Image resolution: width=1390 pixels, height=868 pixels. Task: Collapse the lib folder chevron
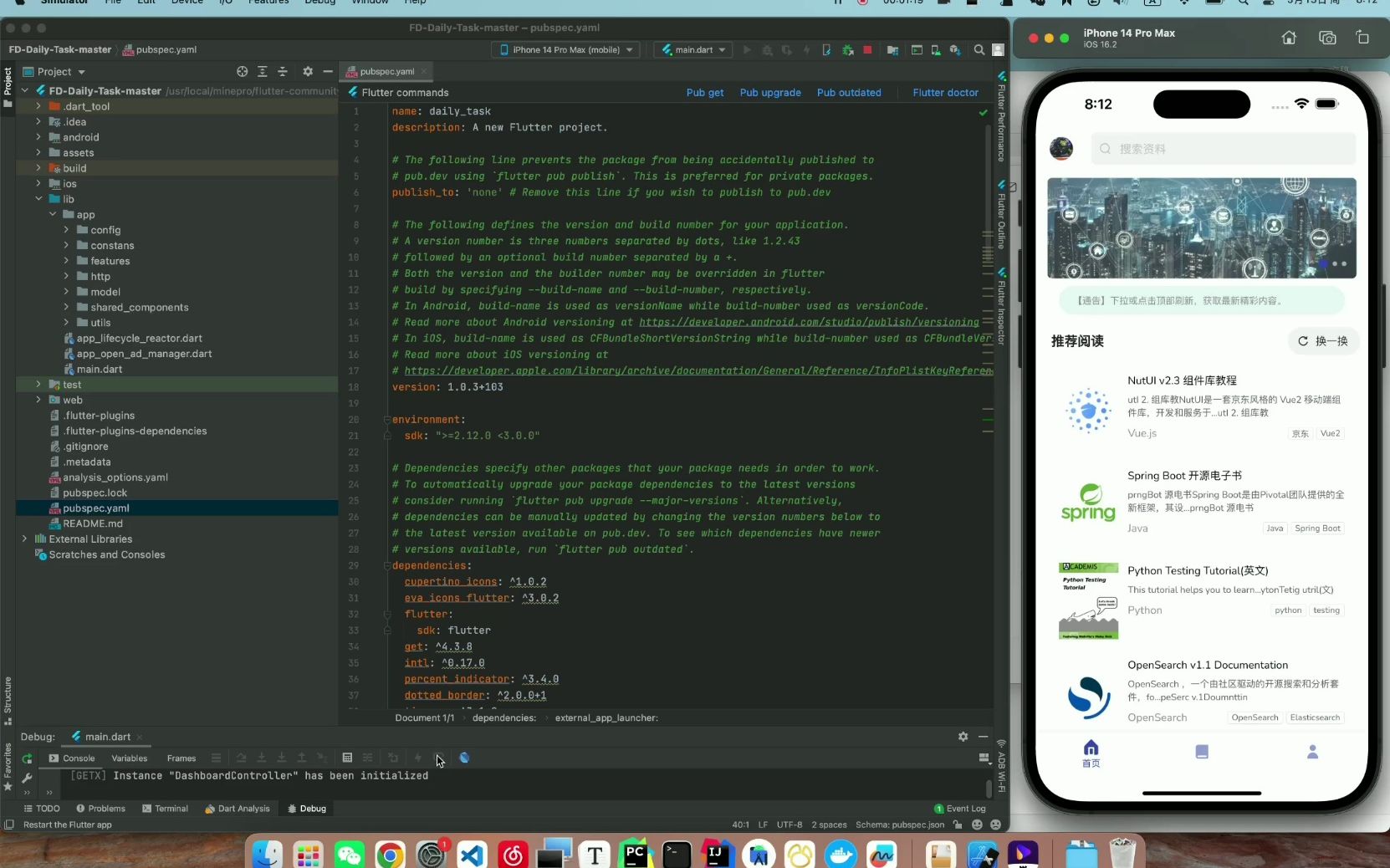[x=38, y=199]
